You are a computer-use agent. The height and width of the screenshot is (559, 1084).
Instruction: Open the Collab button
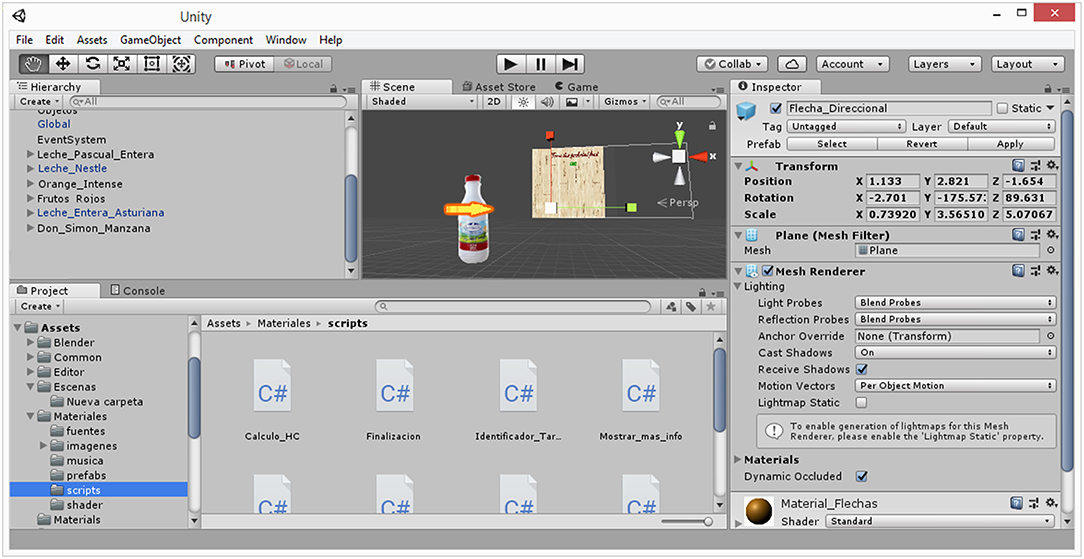[732, 64]
